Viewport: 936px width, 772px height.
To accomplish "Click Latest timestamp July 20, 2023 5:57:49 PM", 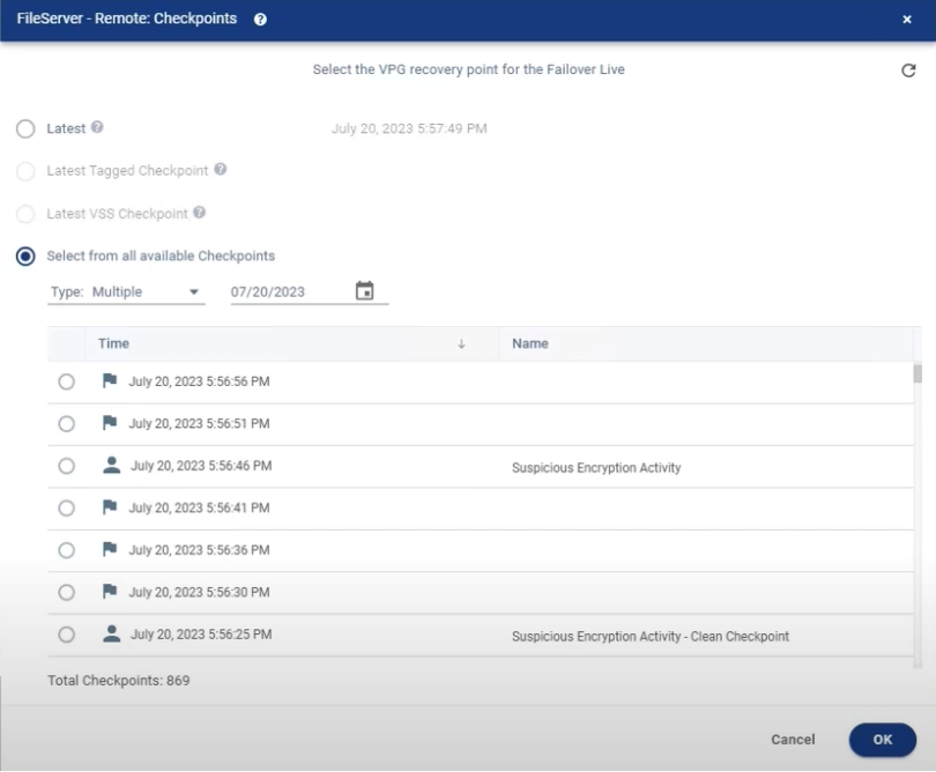I will pyautogui.click(x=409, y=128).
